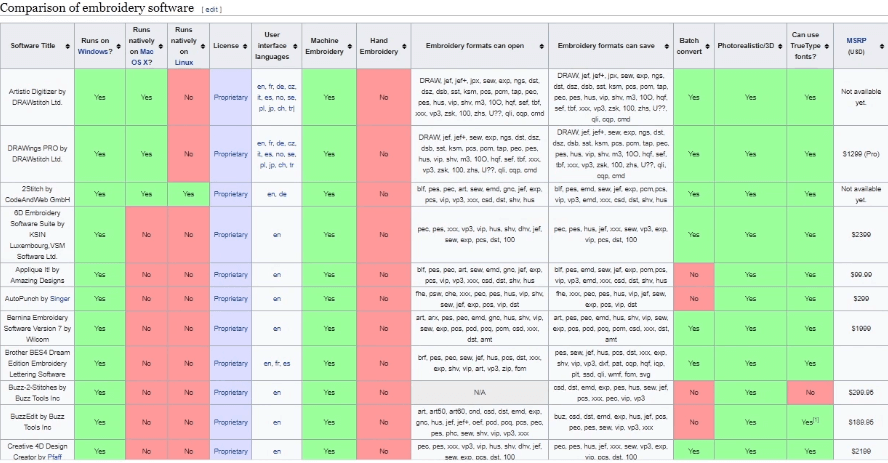The width and height of the screenshot is (888, 463).
Task: Click Batch convert 'No' for AutoPunch
Action: (694, 298)
